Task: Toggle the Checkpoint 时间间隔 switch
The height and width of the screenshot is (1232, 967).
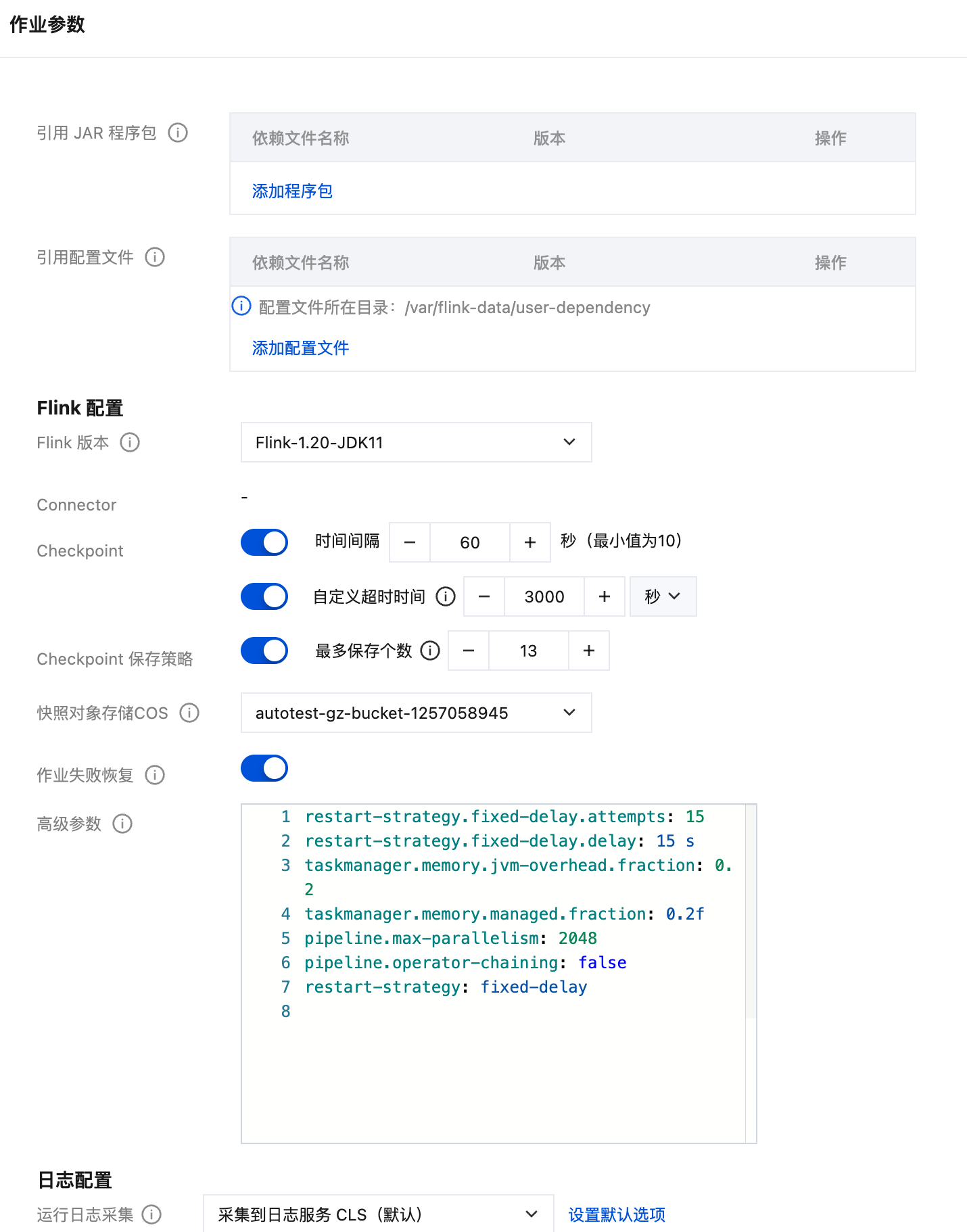Action: click(x=264, y=542)
